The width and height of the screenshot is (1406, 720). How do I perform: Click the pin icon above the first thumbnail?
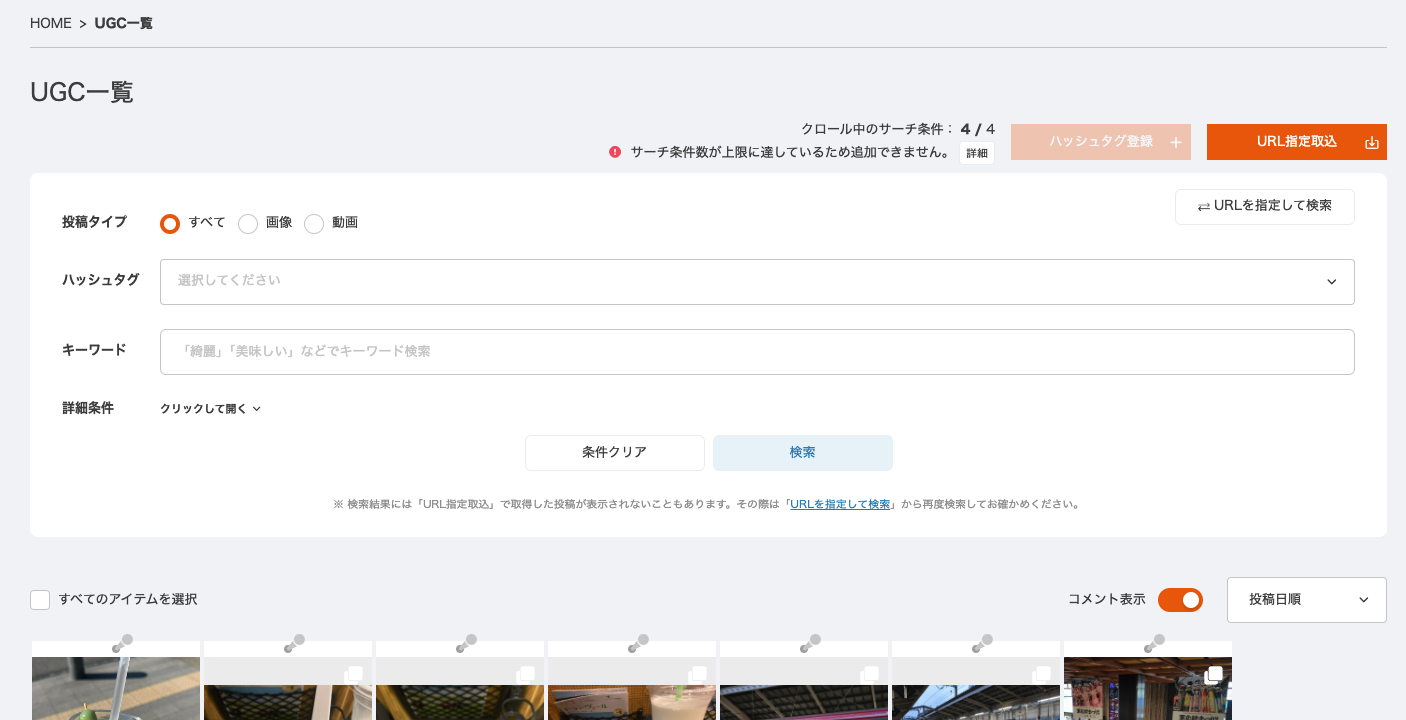[123, 643]
